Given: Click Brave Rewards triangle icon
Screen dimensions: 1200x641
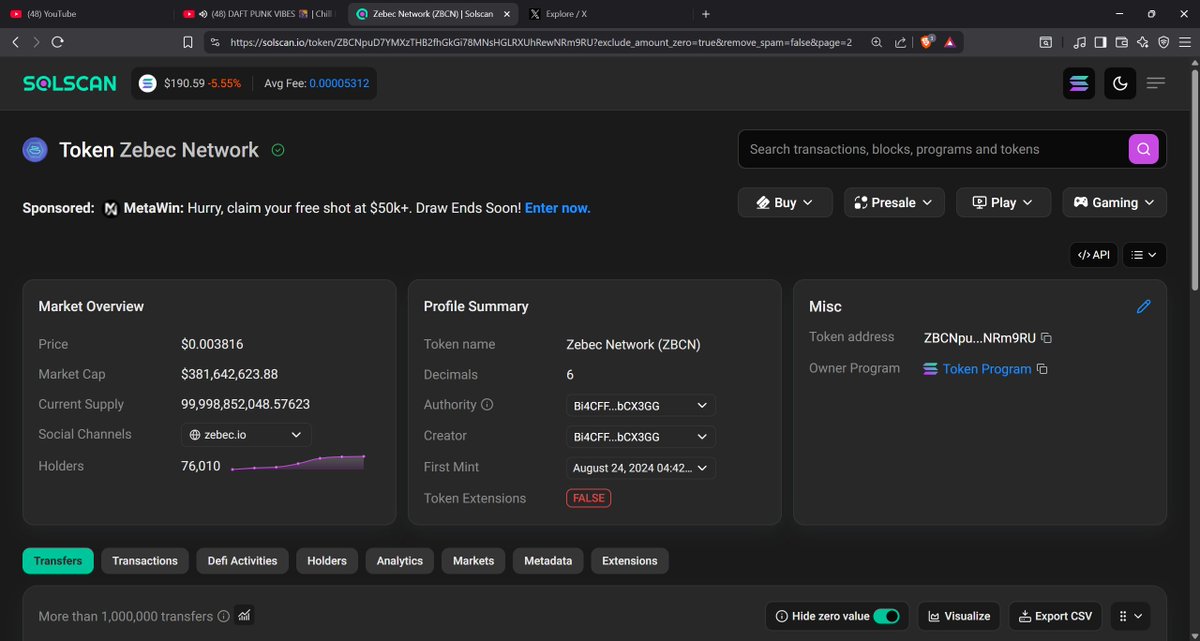Looking at the screenshot, I should coord(949,42).
